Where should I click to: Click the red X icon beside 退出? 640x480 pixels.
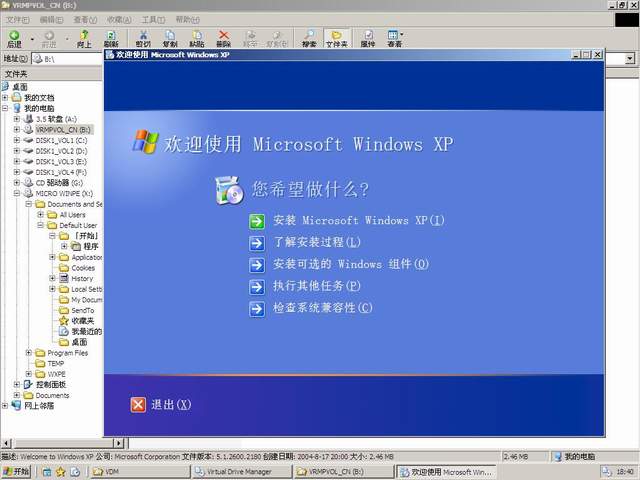pyautogui.click(x=138, y=405)
